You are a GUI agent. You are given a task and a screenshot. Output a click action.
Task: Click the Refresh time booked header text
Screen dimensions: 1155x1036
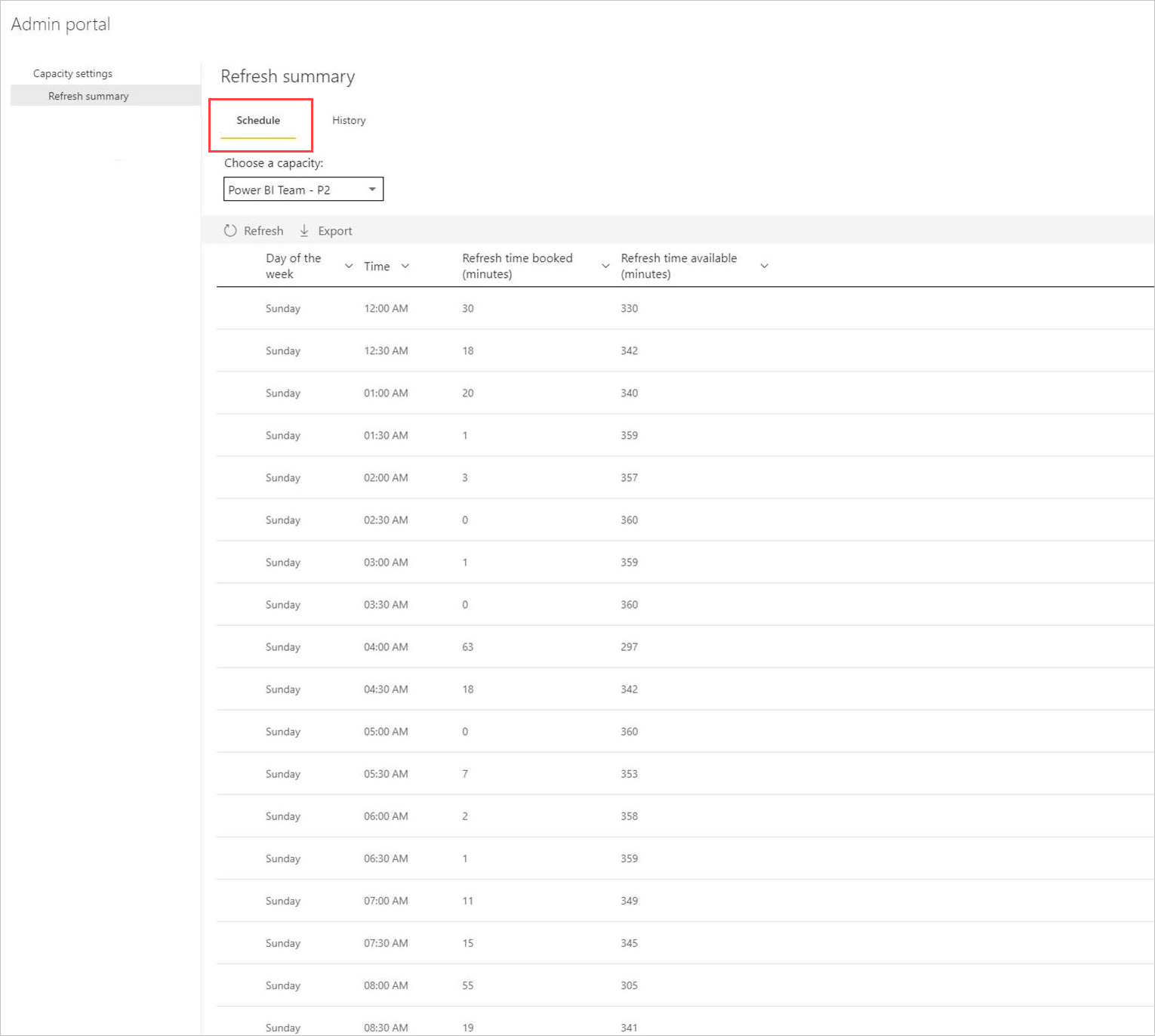(x=517, y=266)
